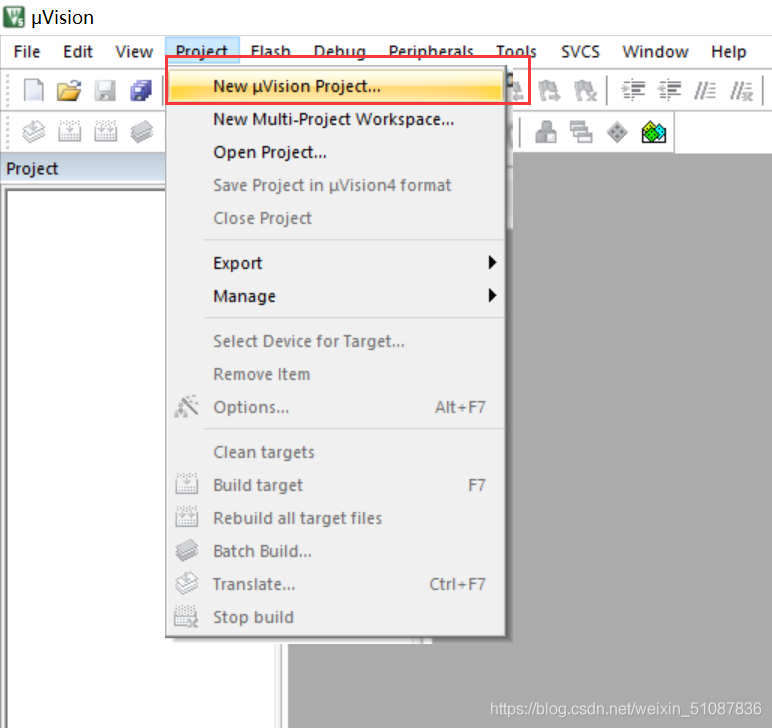Click the Indent selection toolbar icon

633,91
